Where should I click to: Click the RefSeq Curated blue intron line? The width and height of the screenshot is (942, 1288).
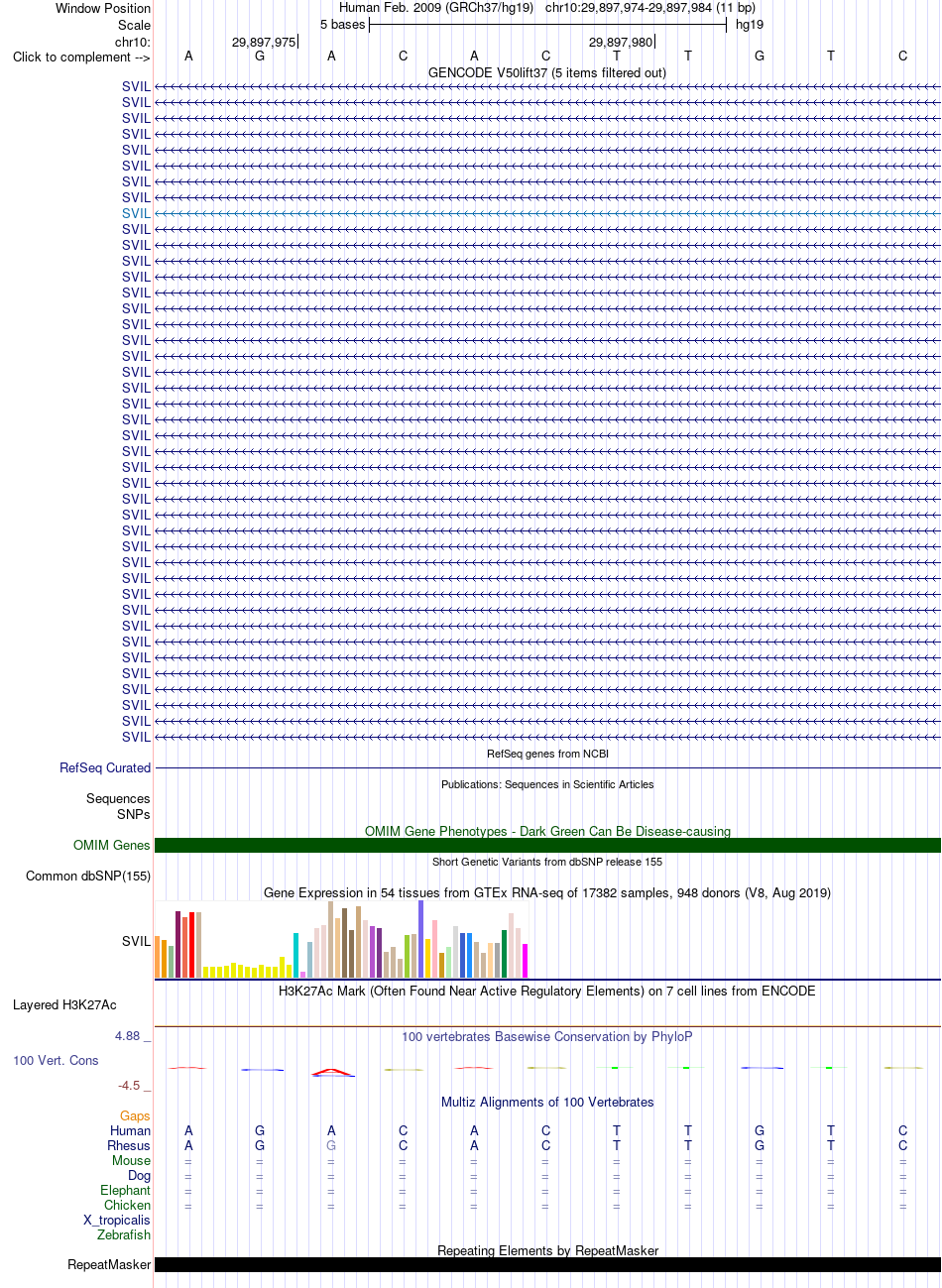pyautogui.click(x=547, y=767)
